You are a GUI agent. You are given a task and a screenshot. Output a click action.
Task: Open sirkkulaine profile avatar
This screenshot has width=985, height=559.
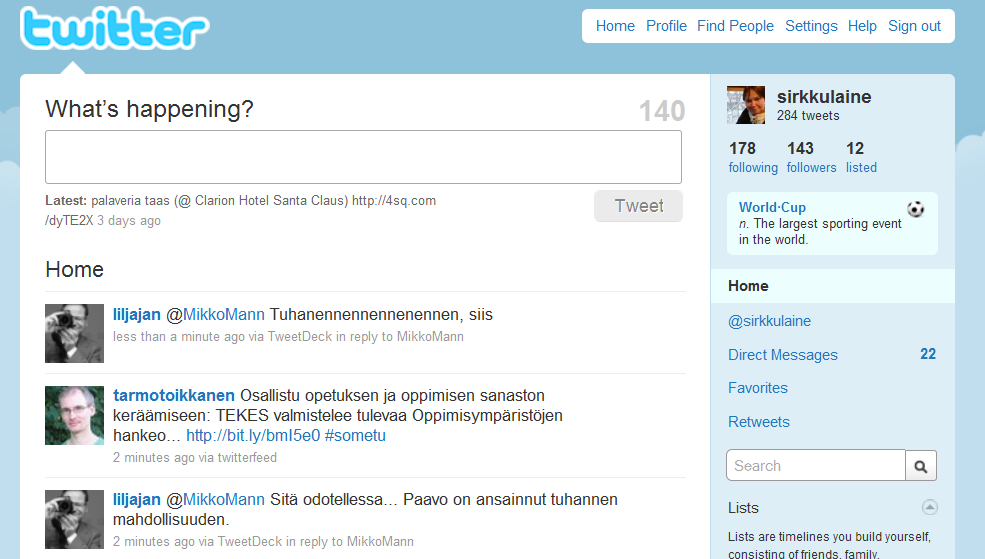point(746,105)
